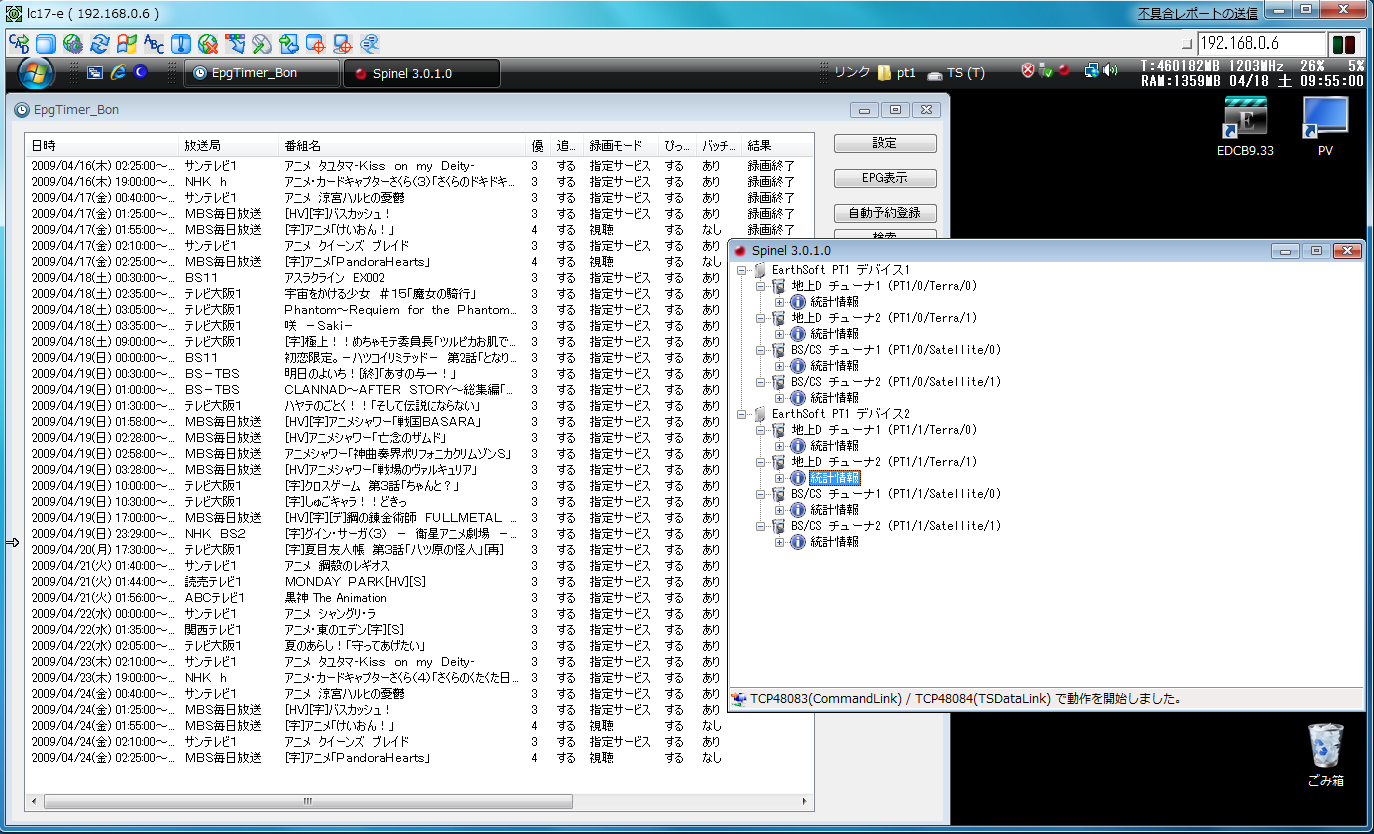1374x834 pixels.
Task: Open file transfer via document-arrows toolbar icon
Action: point(289,44)
